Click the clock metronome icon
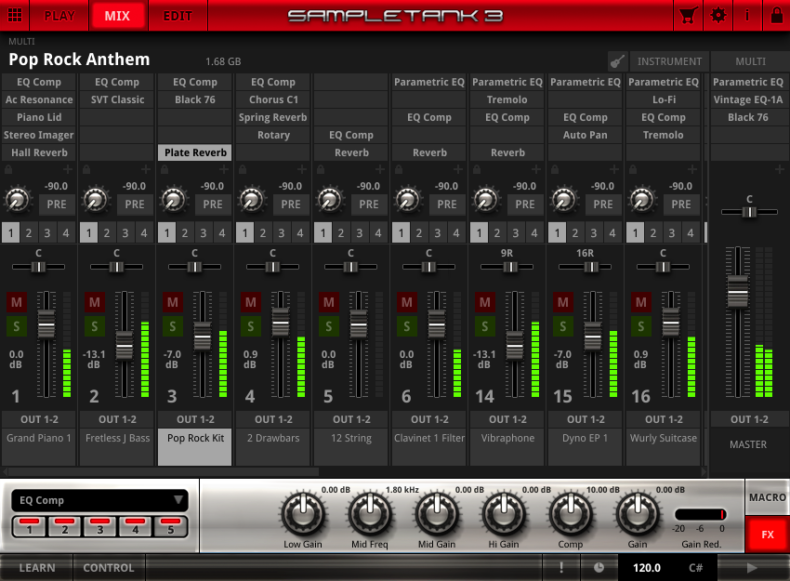 tap(599, 568)
